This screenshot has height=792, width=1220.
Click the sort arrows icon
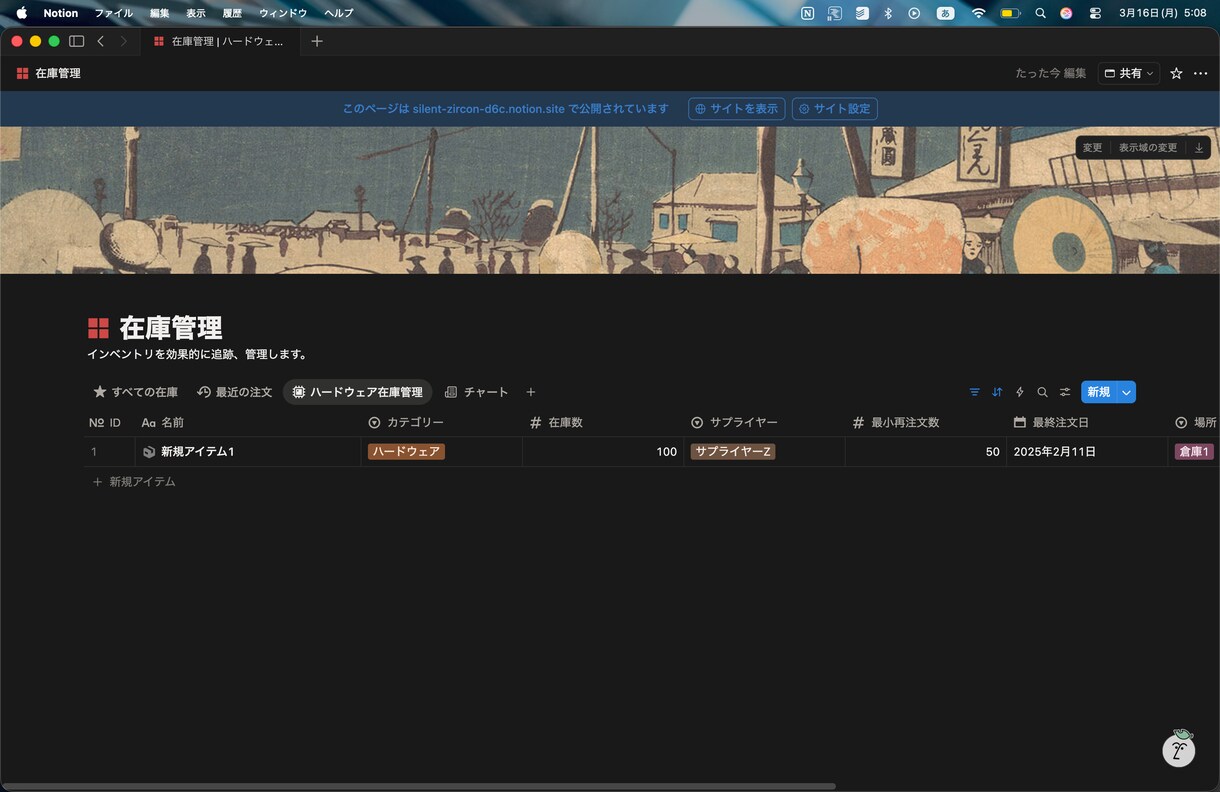point(997,392)
